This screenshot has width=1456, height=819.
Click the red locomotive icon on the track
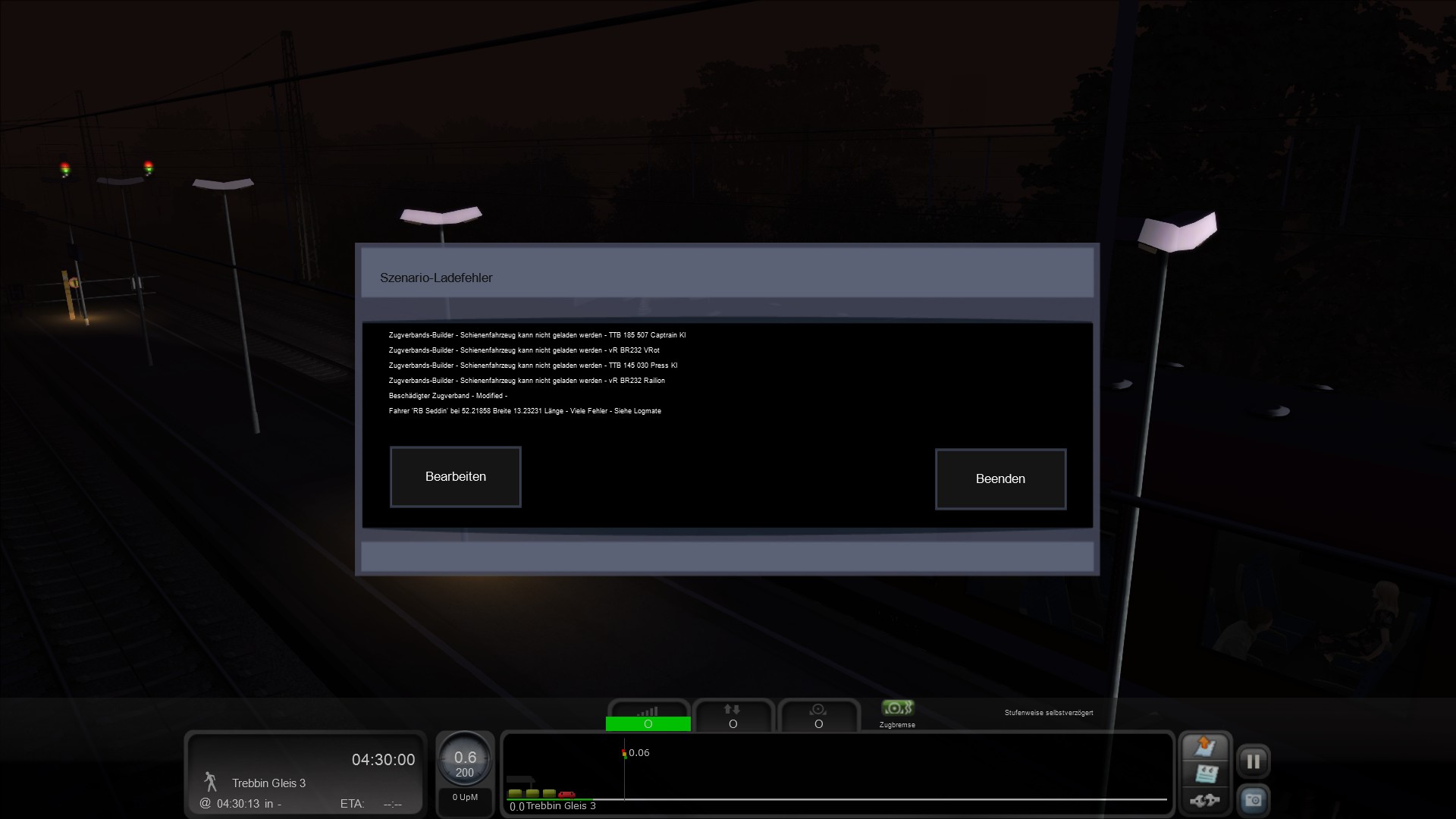tap(566, 794)
